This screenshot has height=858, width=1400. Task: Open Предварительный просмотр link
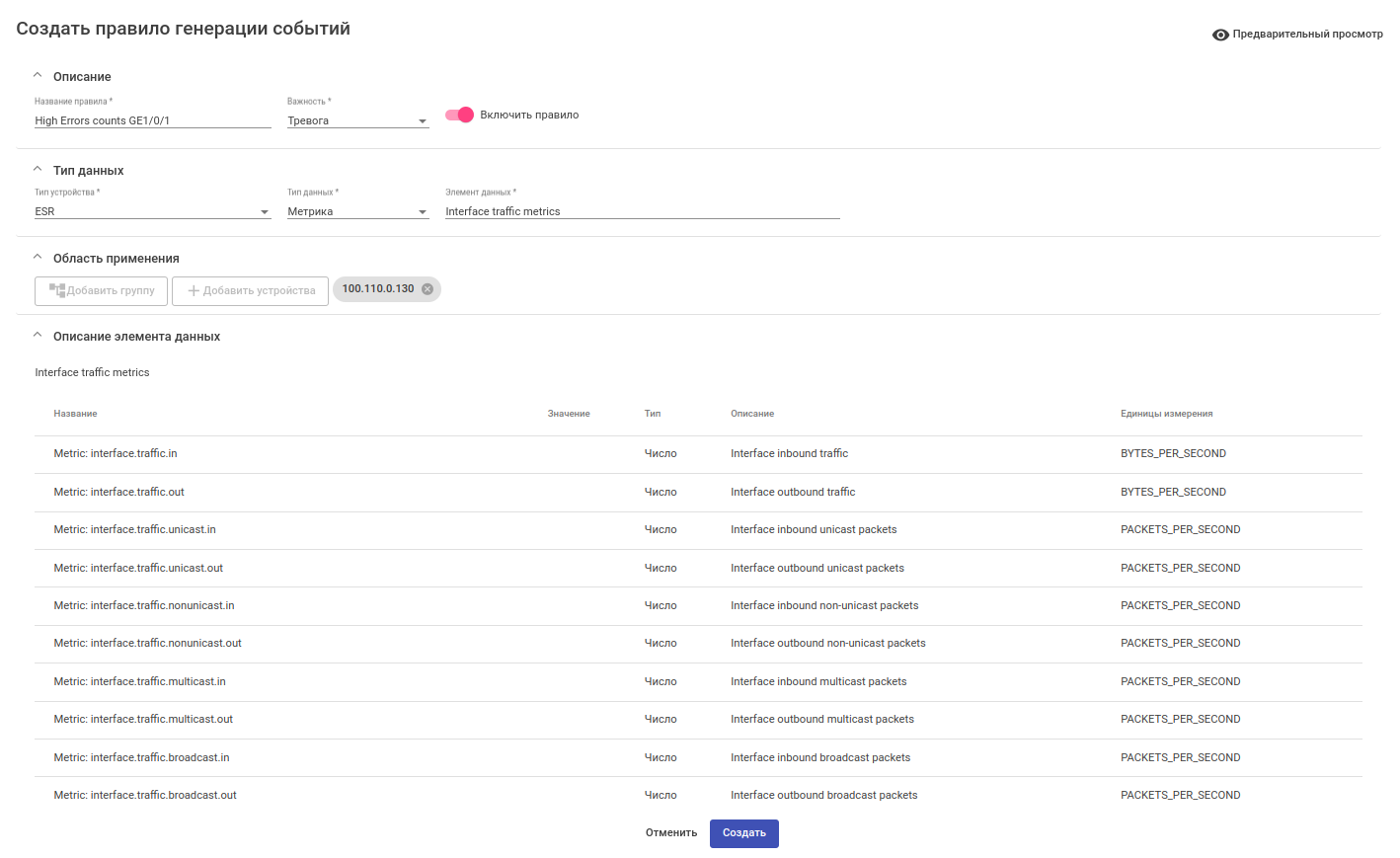click(x=1307, y=35)
